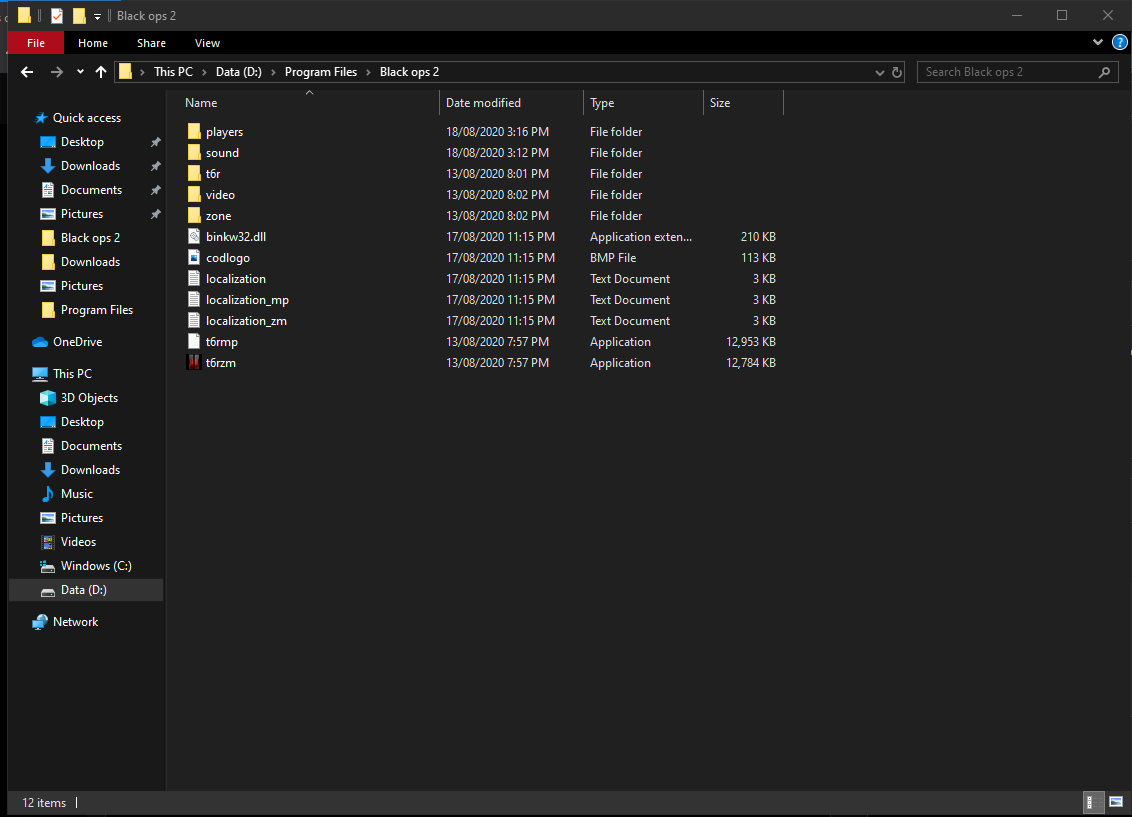Open the recent locations dropdown arrow

coord(80,72)
